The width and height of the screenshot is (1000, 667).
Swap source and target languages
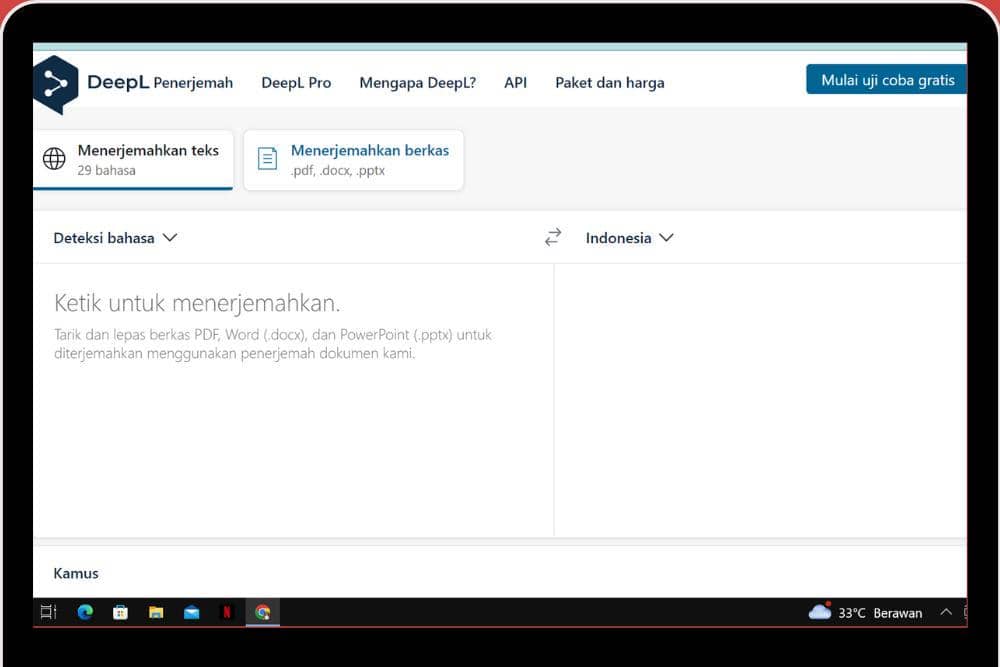(553, 238)
